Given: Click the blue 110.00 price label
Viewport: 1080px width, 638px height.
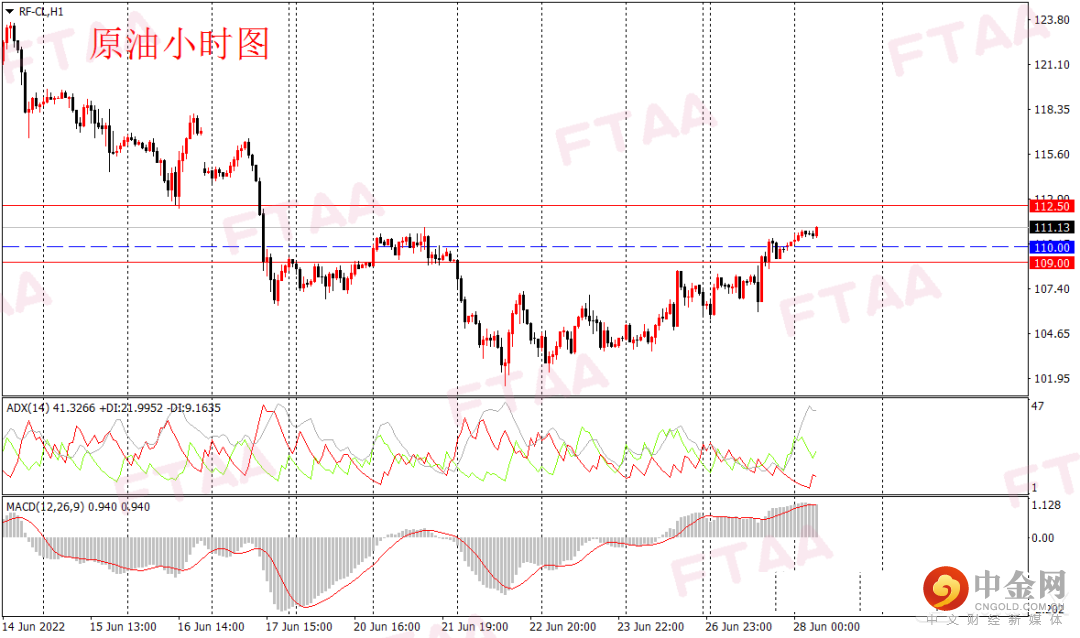Looking at the screenshot, I should (x=1051, y=246).
